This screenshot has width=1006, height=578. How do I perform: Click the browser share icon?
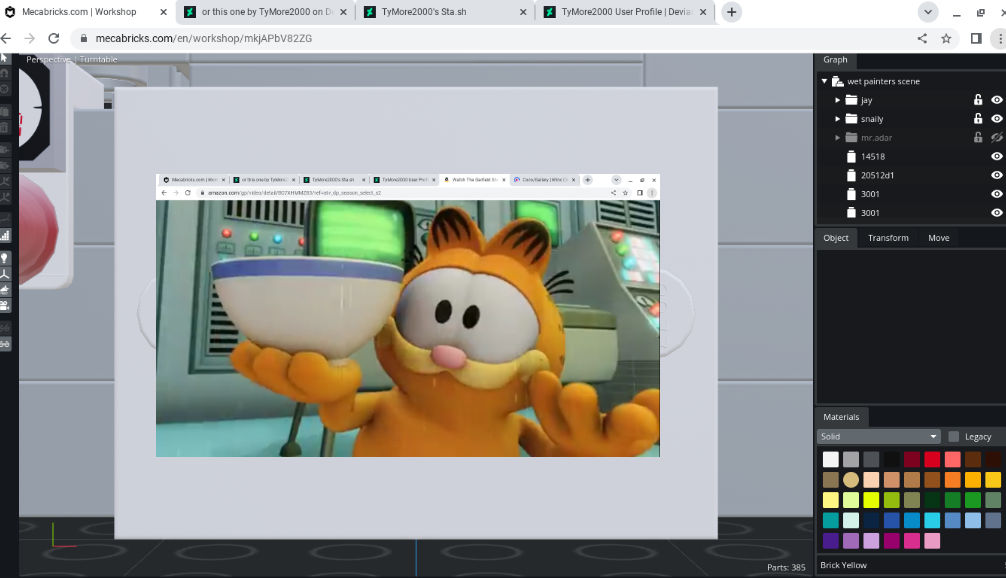(x=922, y=38)
